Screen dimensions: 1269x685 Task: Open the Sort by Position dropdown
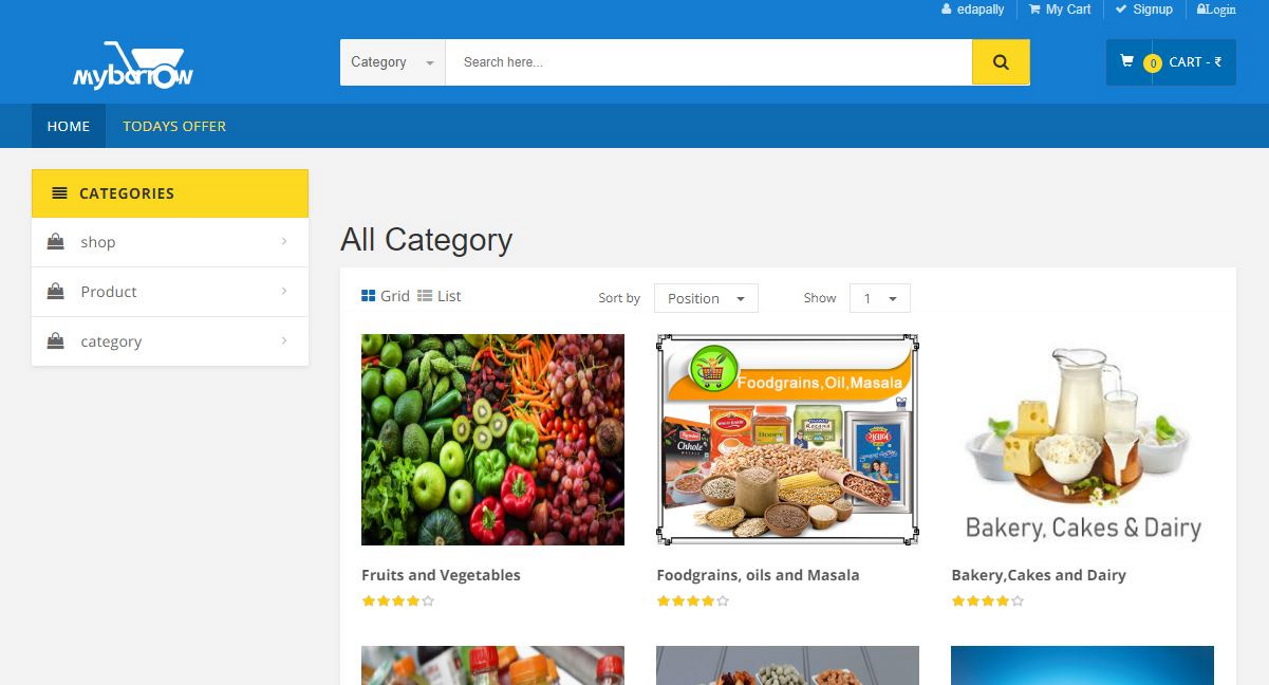click(706, 298)
